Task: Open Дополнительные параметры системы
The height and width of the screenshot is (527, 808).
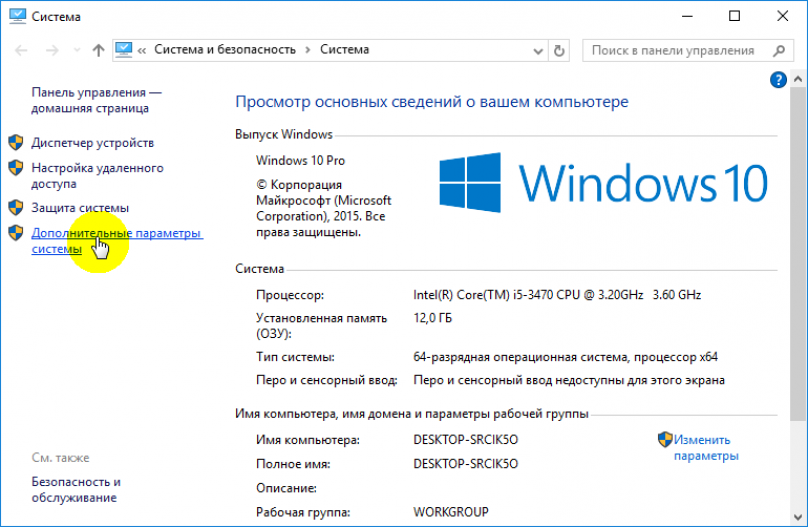Action: pyautogui.click(x=117, y=241)
